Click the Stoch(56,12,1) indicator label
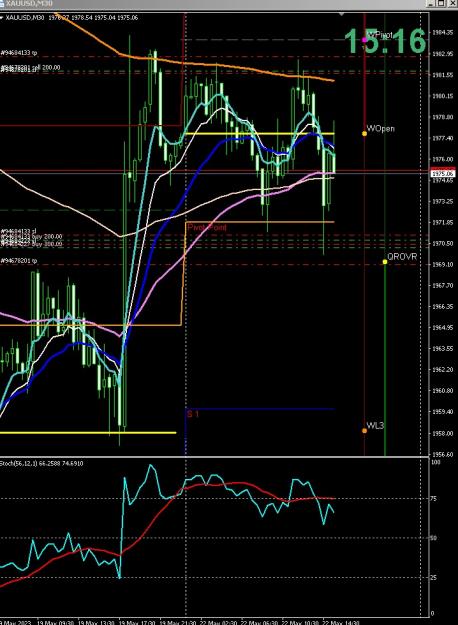This screenshot has height=625, width=458. tap(17, 463)
